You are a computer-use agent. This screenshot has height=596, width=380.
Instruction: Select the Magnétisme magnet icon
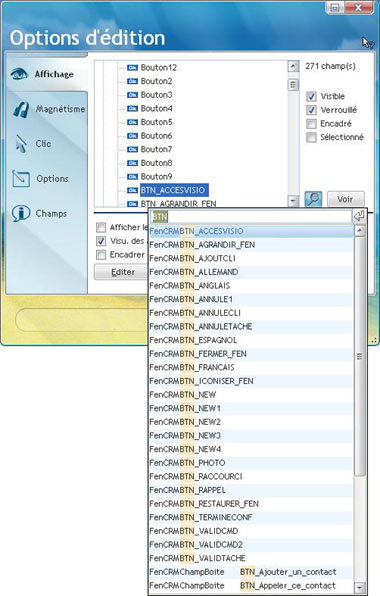point(21,109)
